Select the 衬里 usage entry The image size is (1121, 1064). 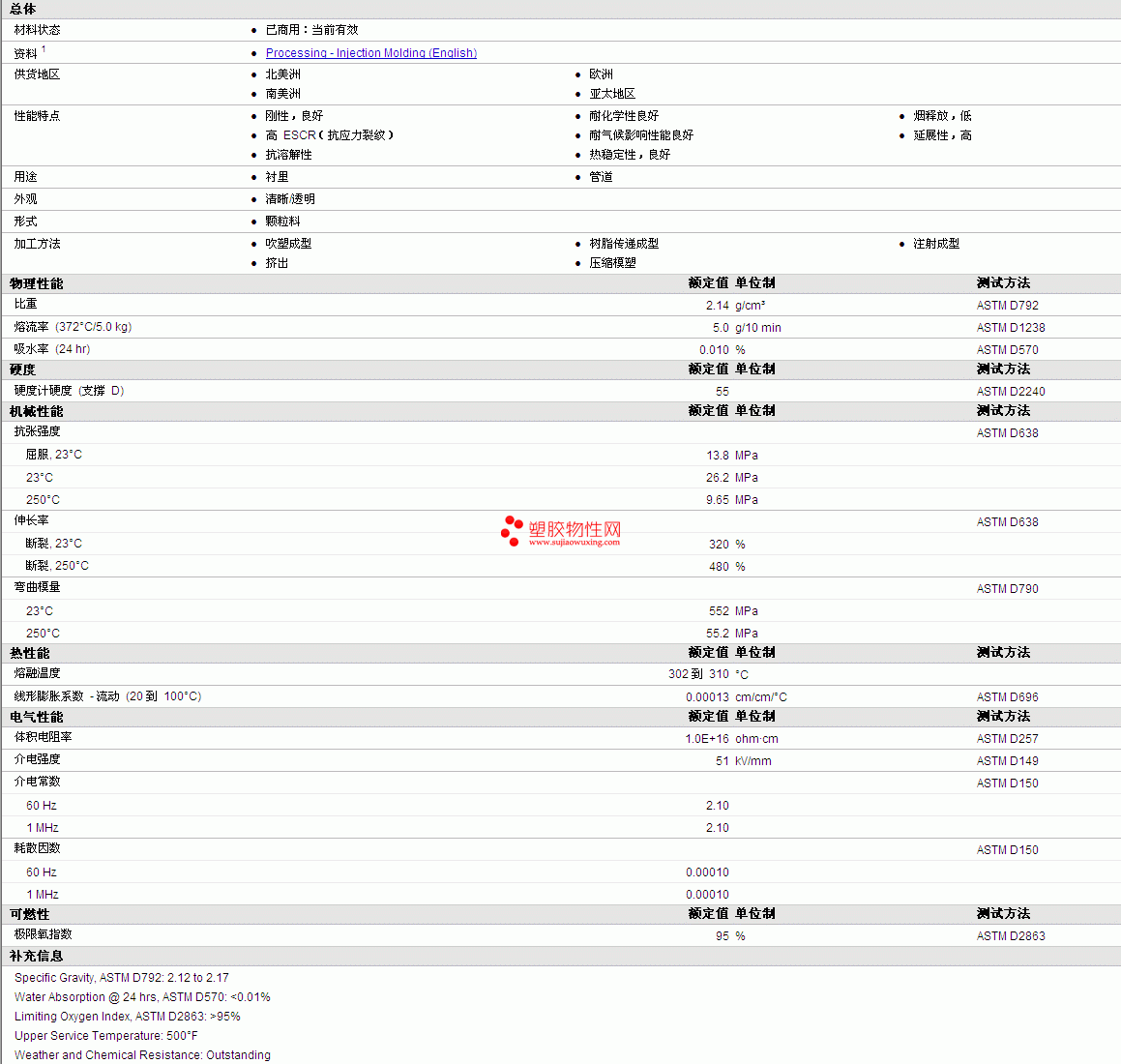coord(278,177)
